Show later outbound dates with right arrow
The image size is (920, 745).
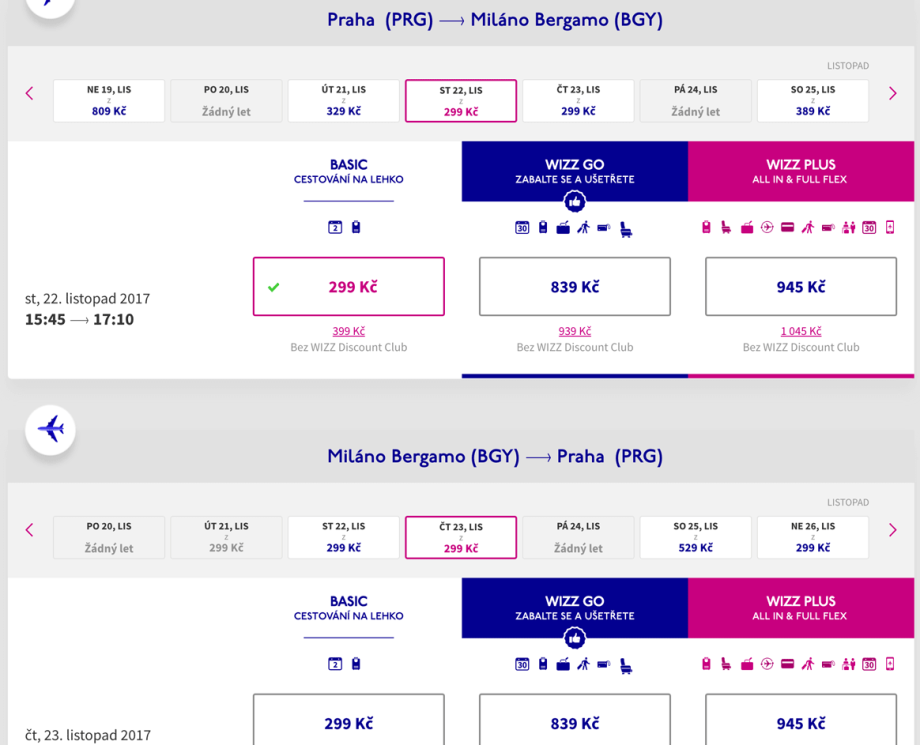pos(892,94)
